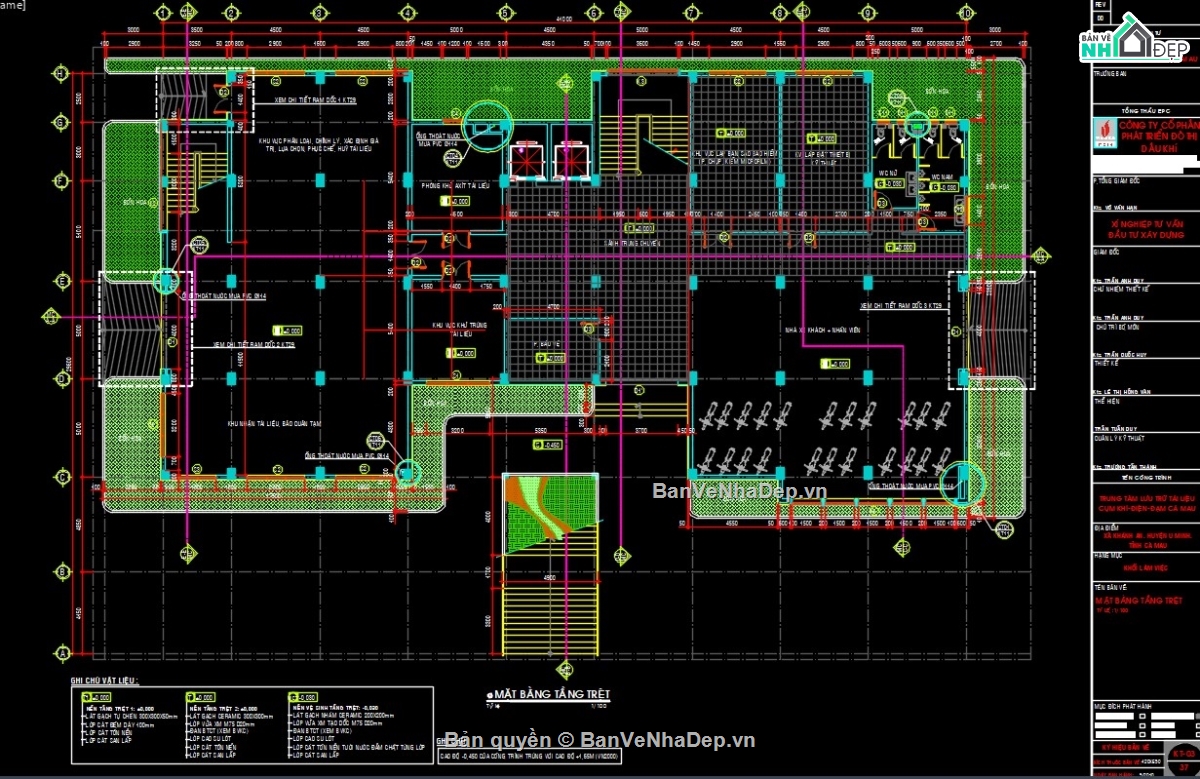
Task: Click the WC NAM restroom label
Action: tap(944, 176)
